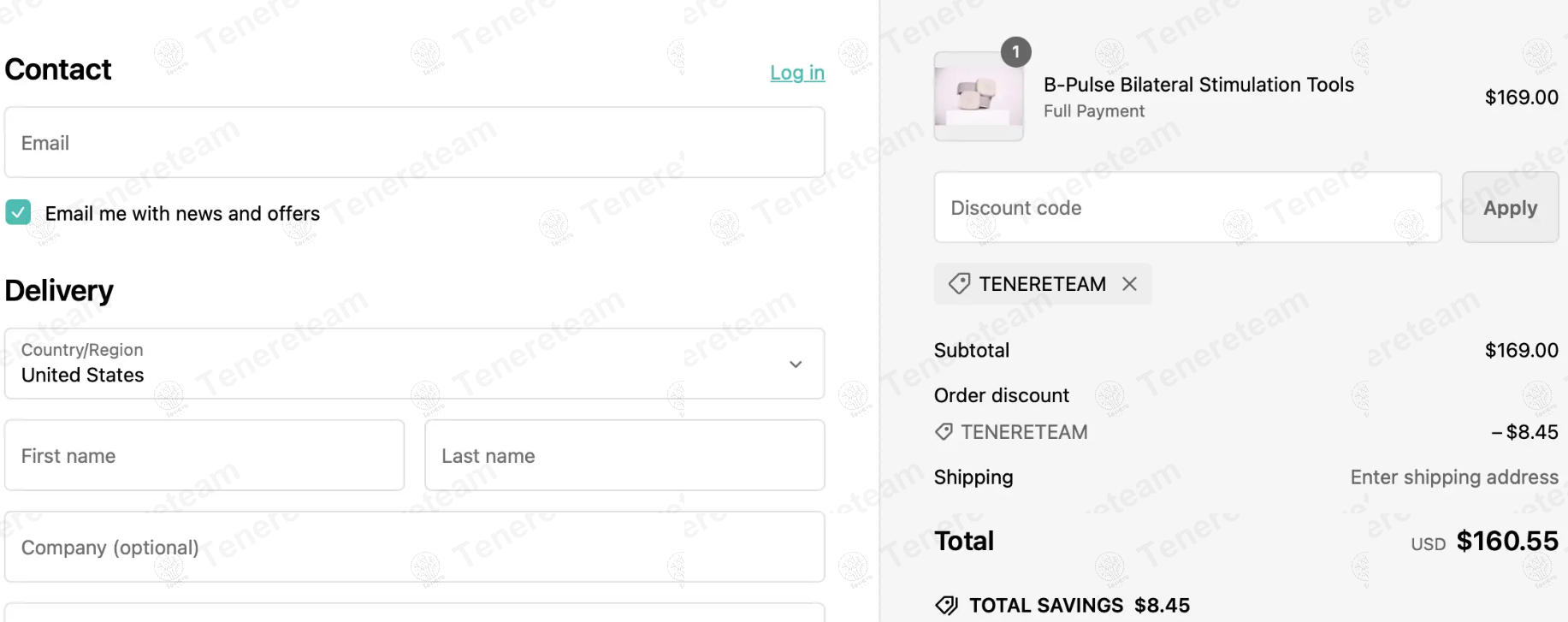Click the Last name field
Image resolution: width=1568 pixels, height=622 pixels.
[x=624, y=456]
